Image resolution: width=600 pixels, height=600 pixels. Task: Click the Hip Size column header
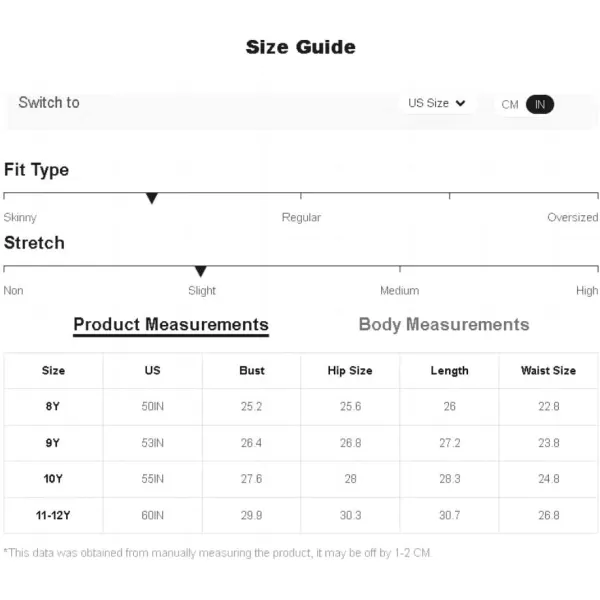pyautogui.click(x=350, y=370)
